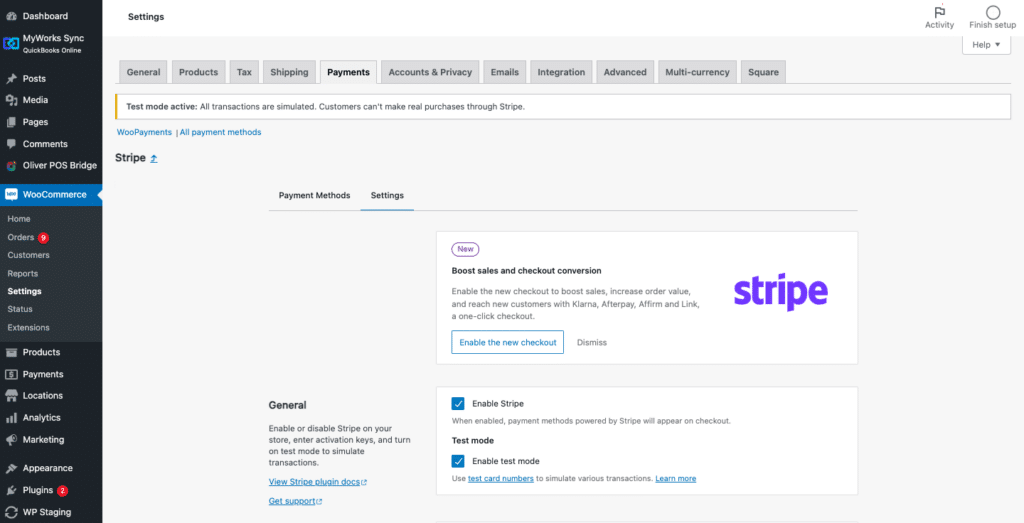Viewport: 1024px width, 523px height.
Task: Click the red Orders count badge
Action: pyautogui.click(x=43, y=238)
